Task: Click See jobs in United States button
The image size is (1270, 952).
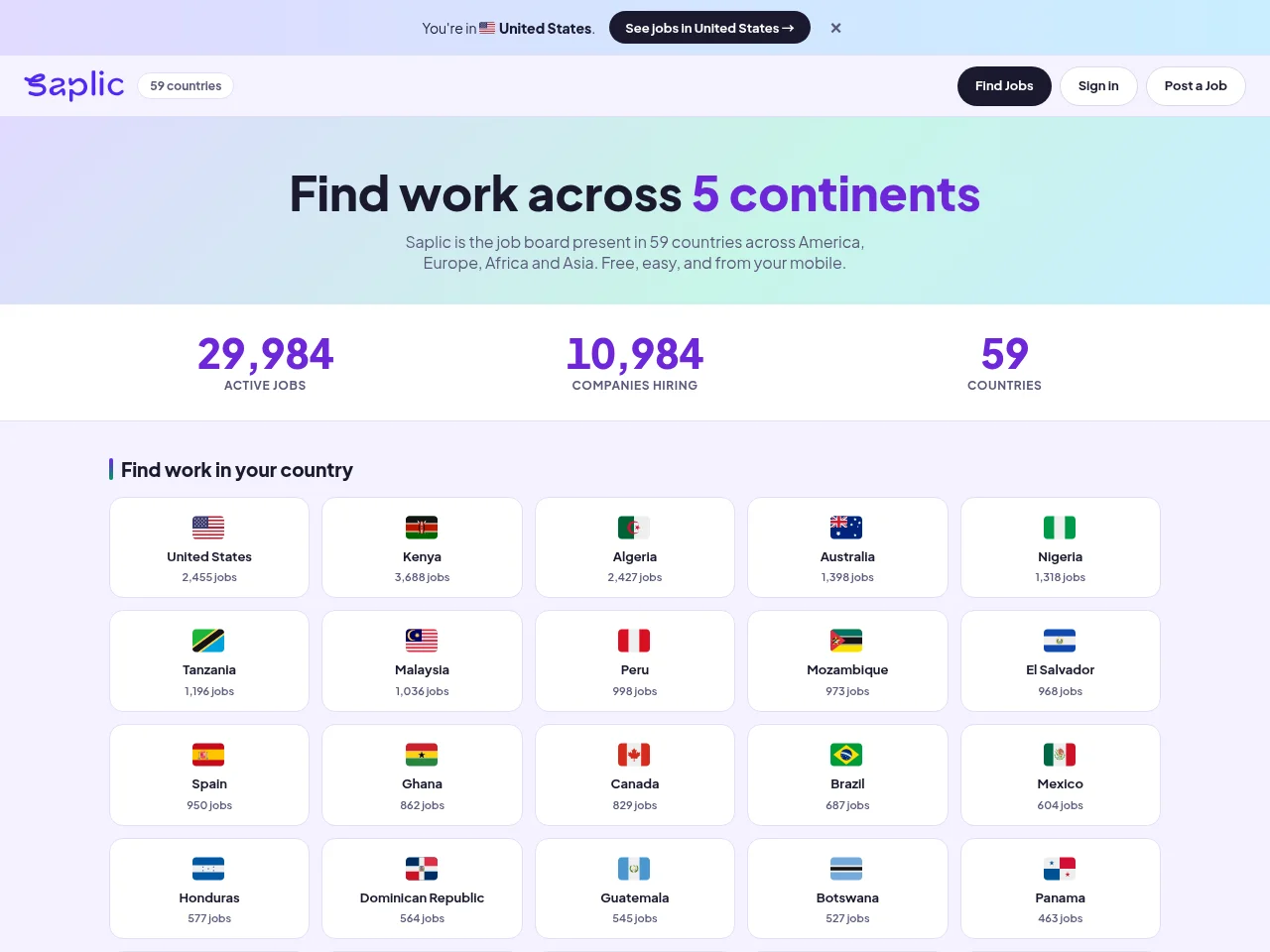Action: pos(709,28)
